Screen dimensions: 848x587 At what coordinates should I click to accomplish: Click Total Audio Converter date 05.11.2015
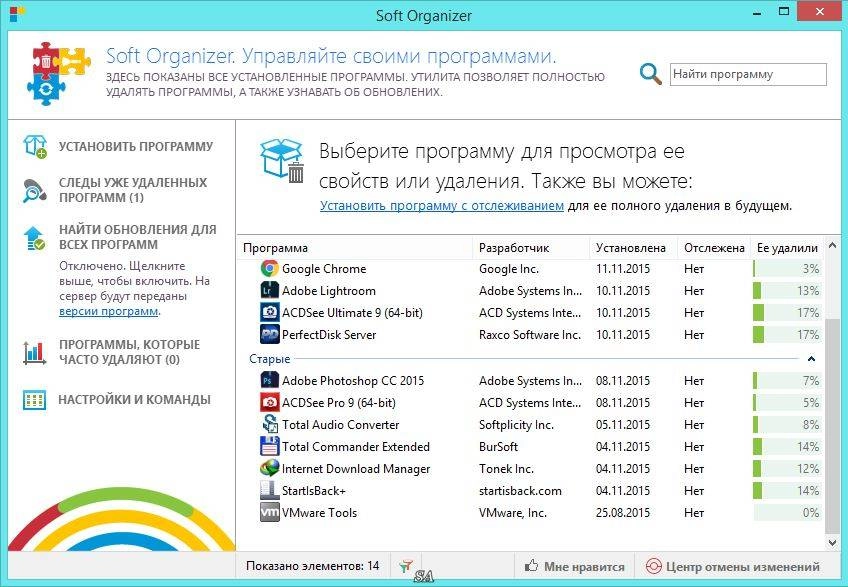[622, 425]
